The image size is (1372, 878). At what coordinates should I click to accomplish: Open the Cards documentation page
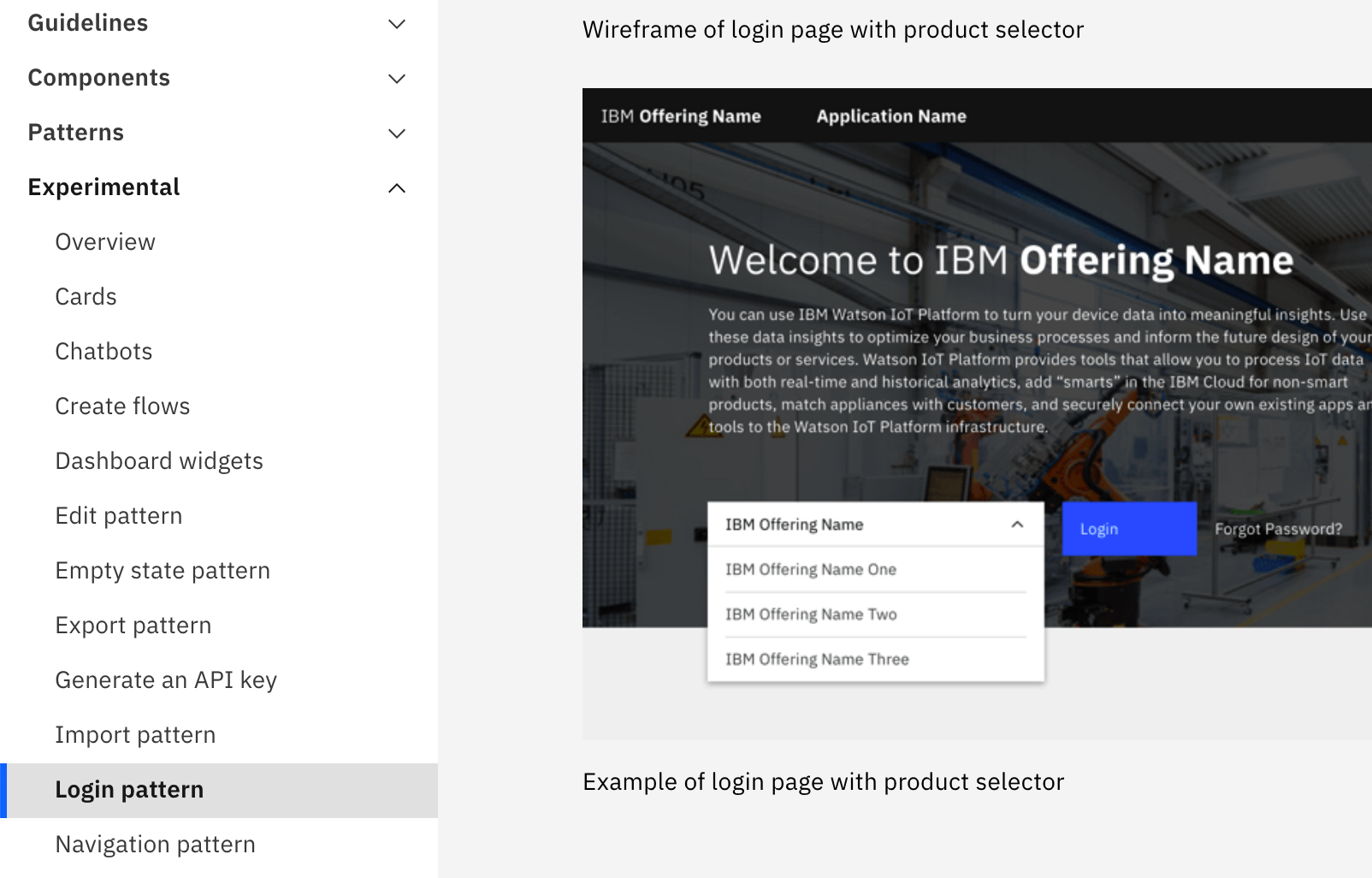[85, 296]
